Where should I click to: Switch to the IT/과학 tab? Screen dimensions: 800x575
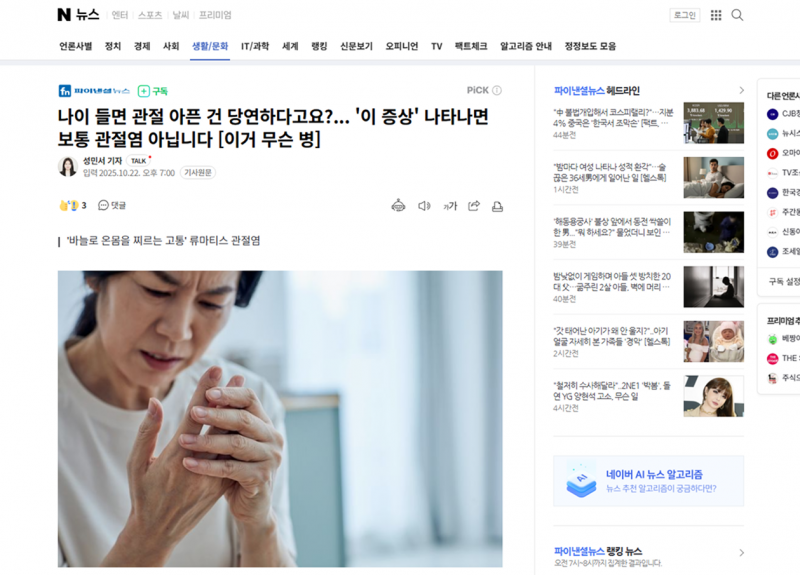(255, 46)
